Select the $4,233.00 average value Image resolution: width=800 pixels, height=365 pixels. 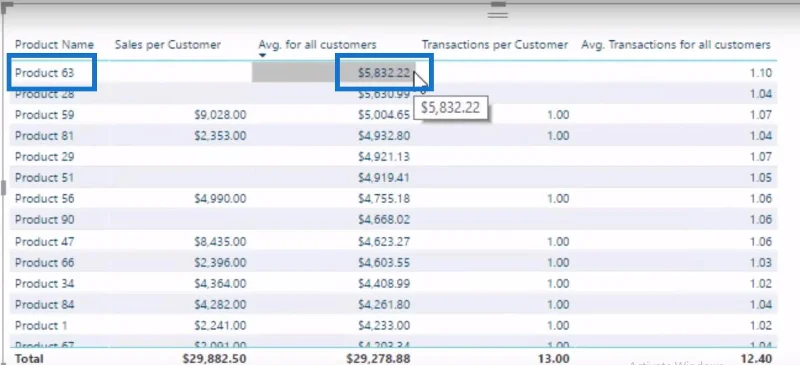384,326
